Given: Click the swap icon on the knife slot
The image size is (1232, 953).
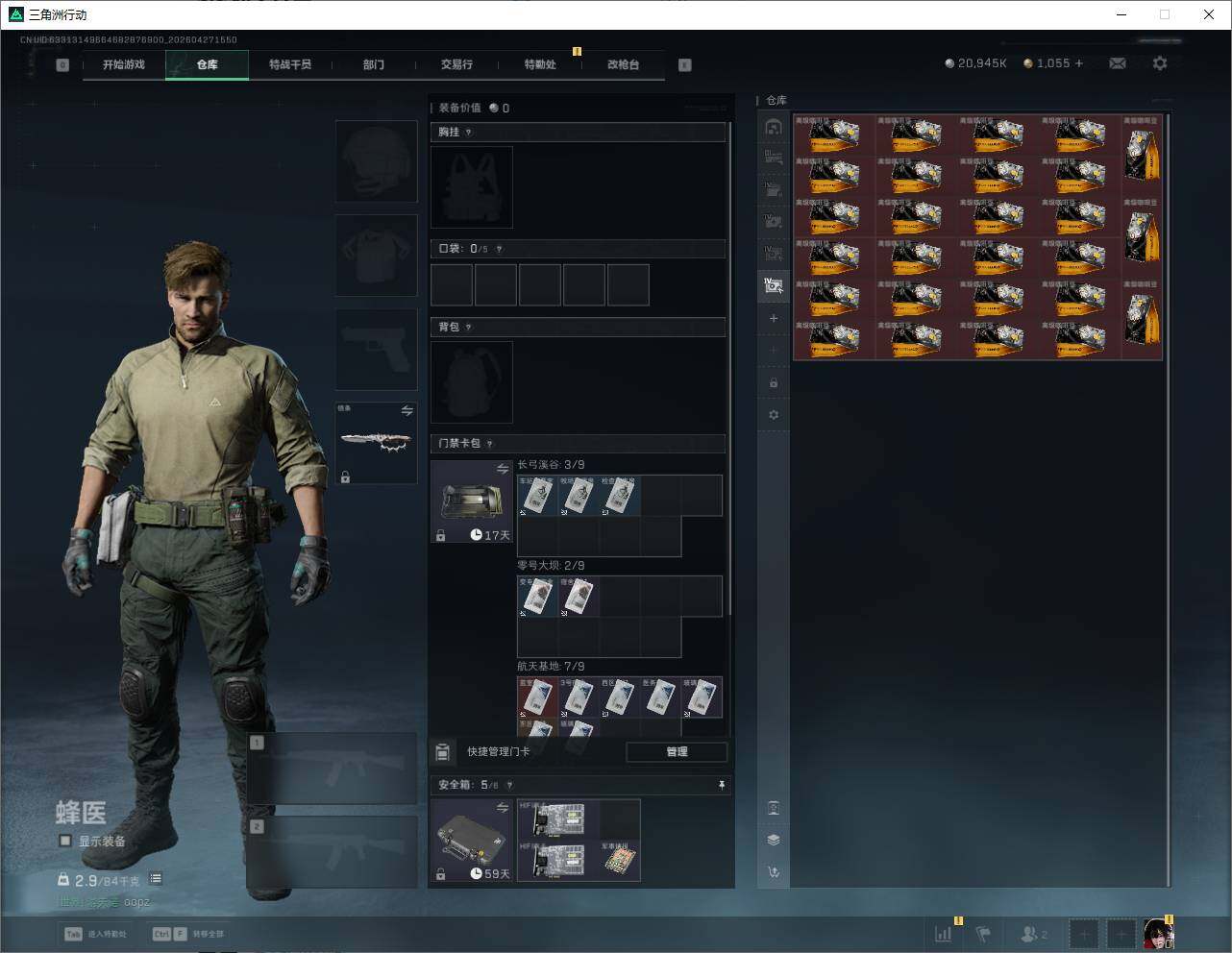Looking at the screenshot, I should 407,411.
